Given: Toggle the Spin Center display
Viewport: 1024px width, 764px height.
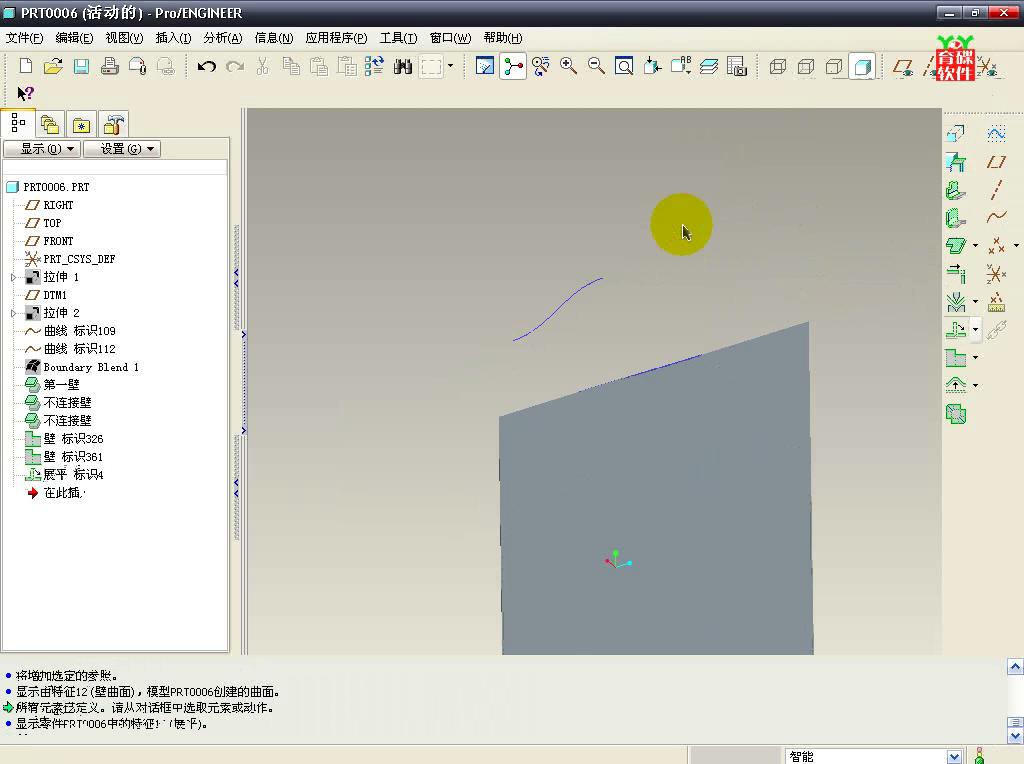Looking at the screenshot, I should (513, 66).
